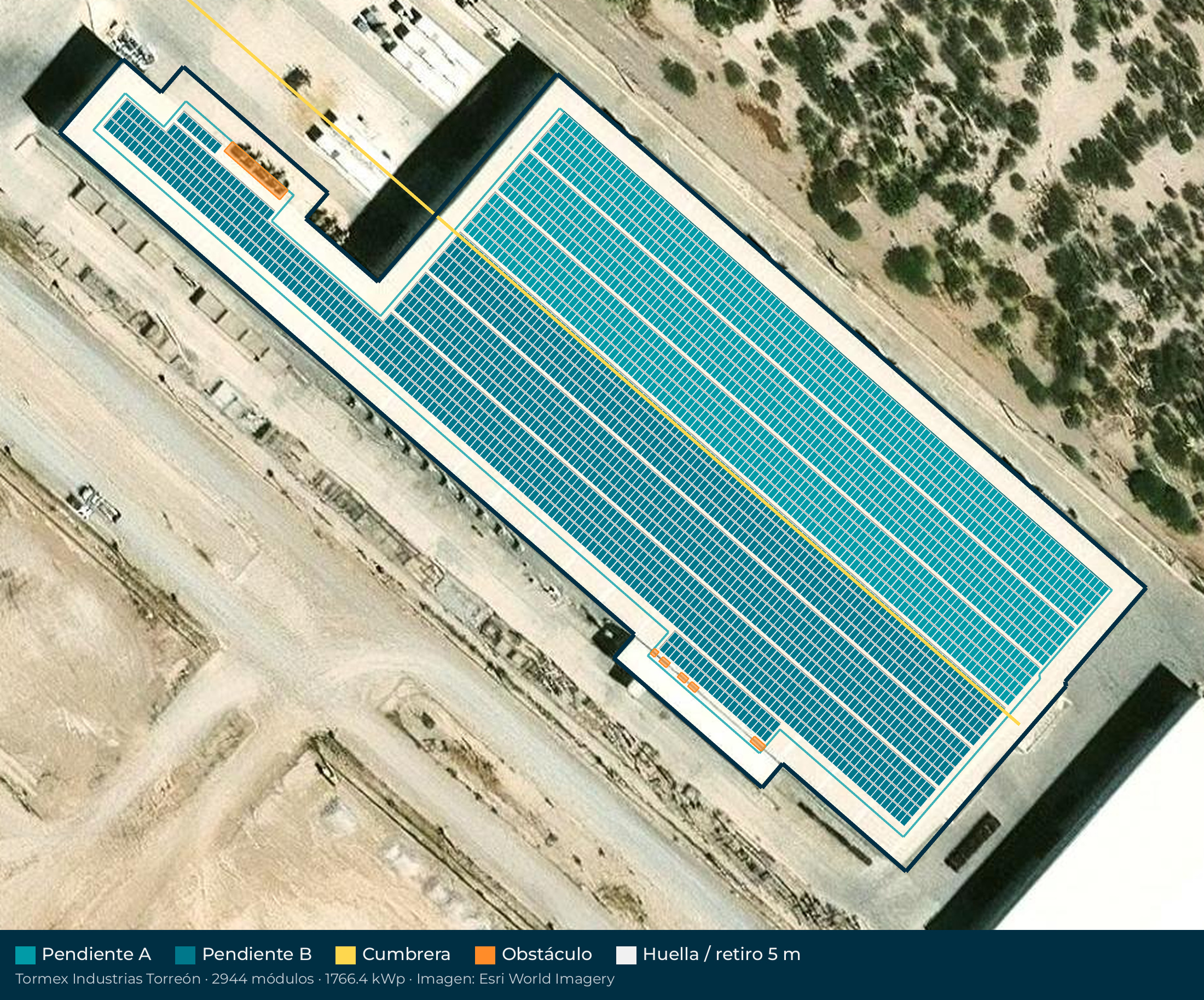Click the Pendiente A teal legend swatch

[25, 955]
